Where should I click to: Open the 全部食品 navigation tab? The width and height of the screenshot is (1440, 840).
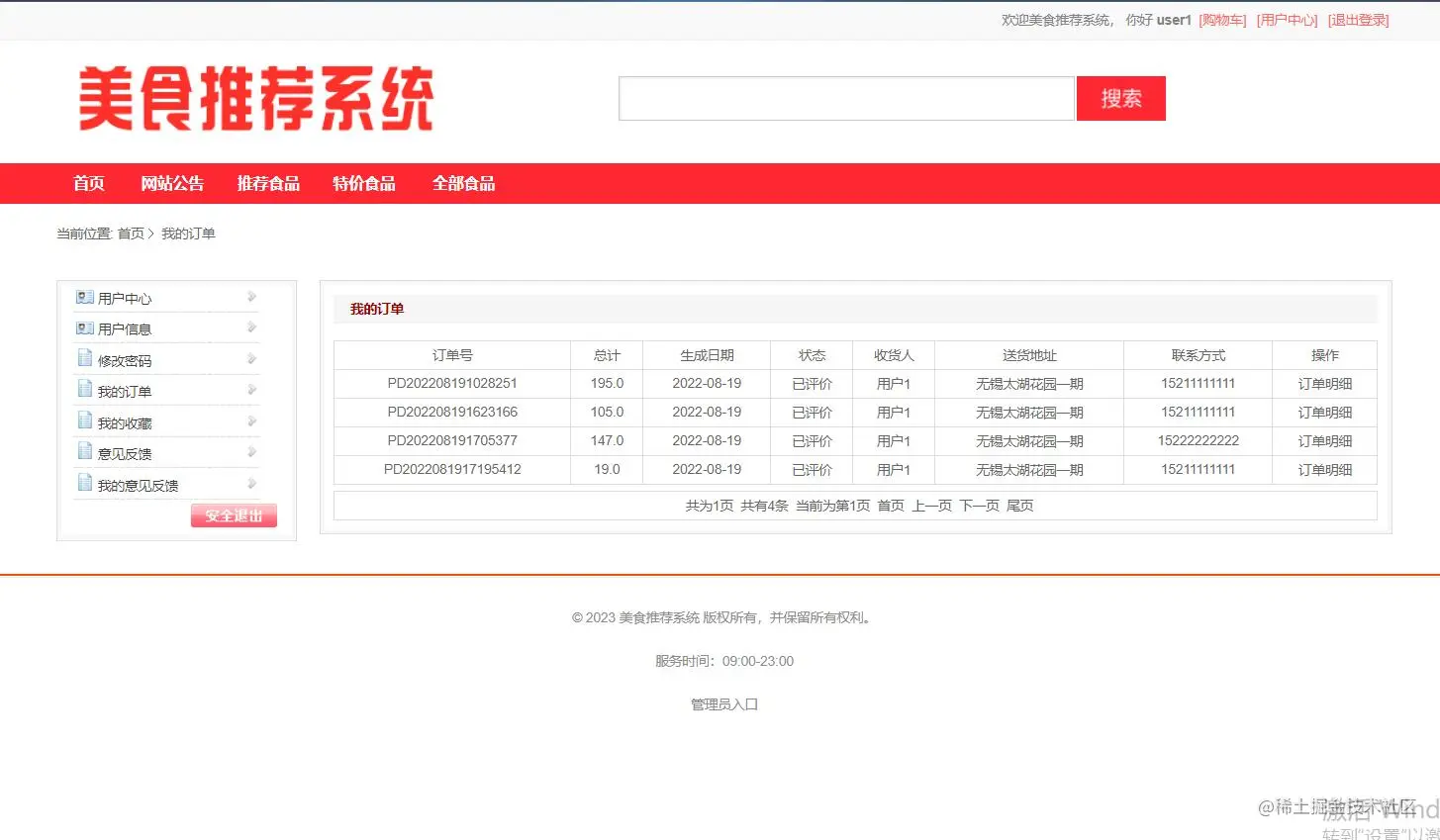tap(463, 183)
